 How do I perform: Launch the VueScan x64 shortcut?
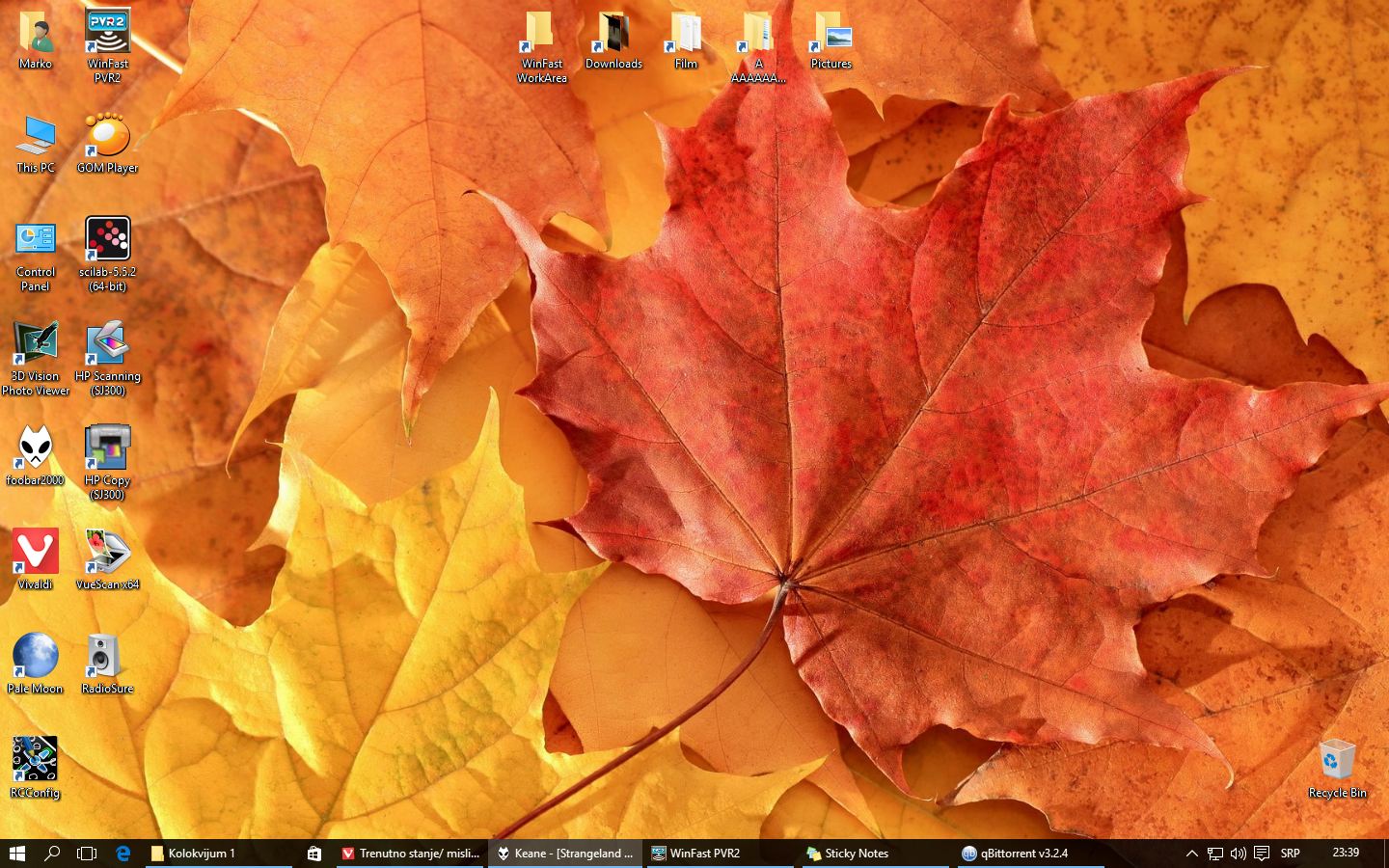point(107,560)
